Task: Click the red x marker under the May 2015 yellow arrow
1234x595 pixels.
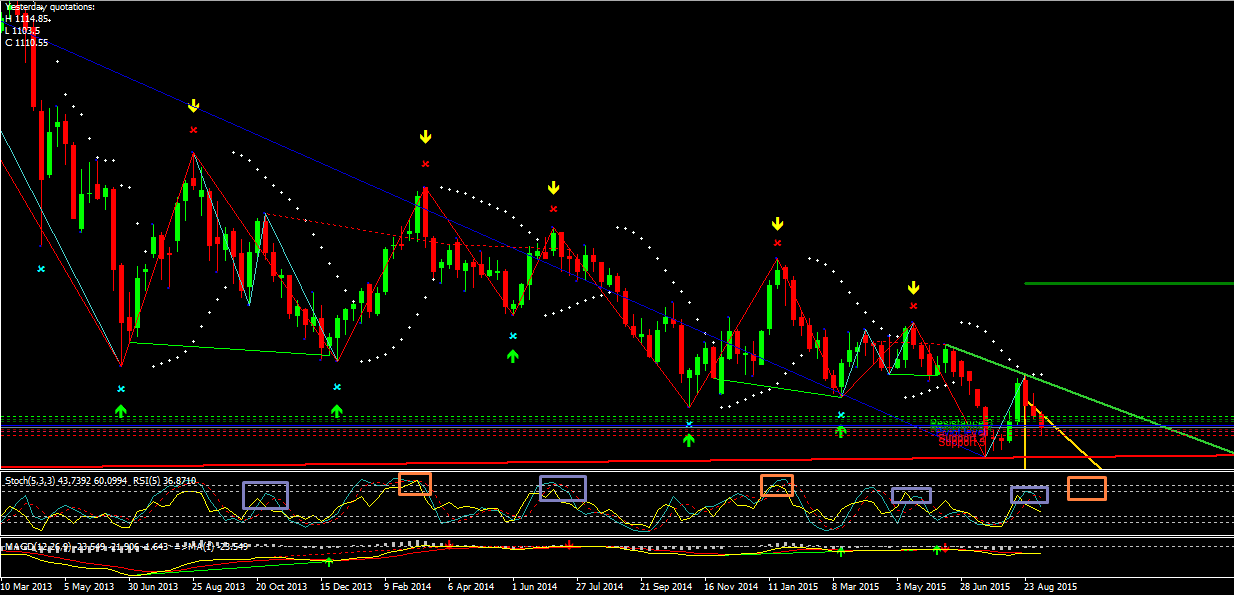Action: (x=913, y=305)
